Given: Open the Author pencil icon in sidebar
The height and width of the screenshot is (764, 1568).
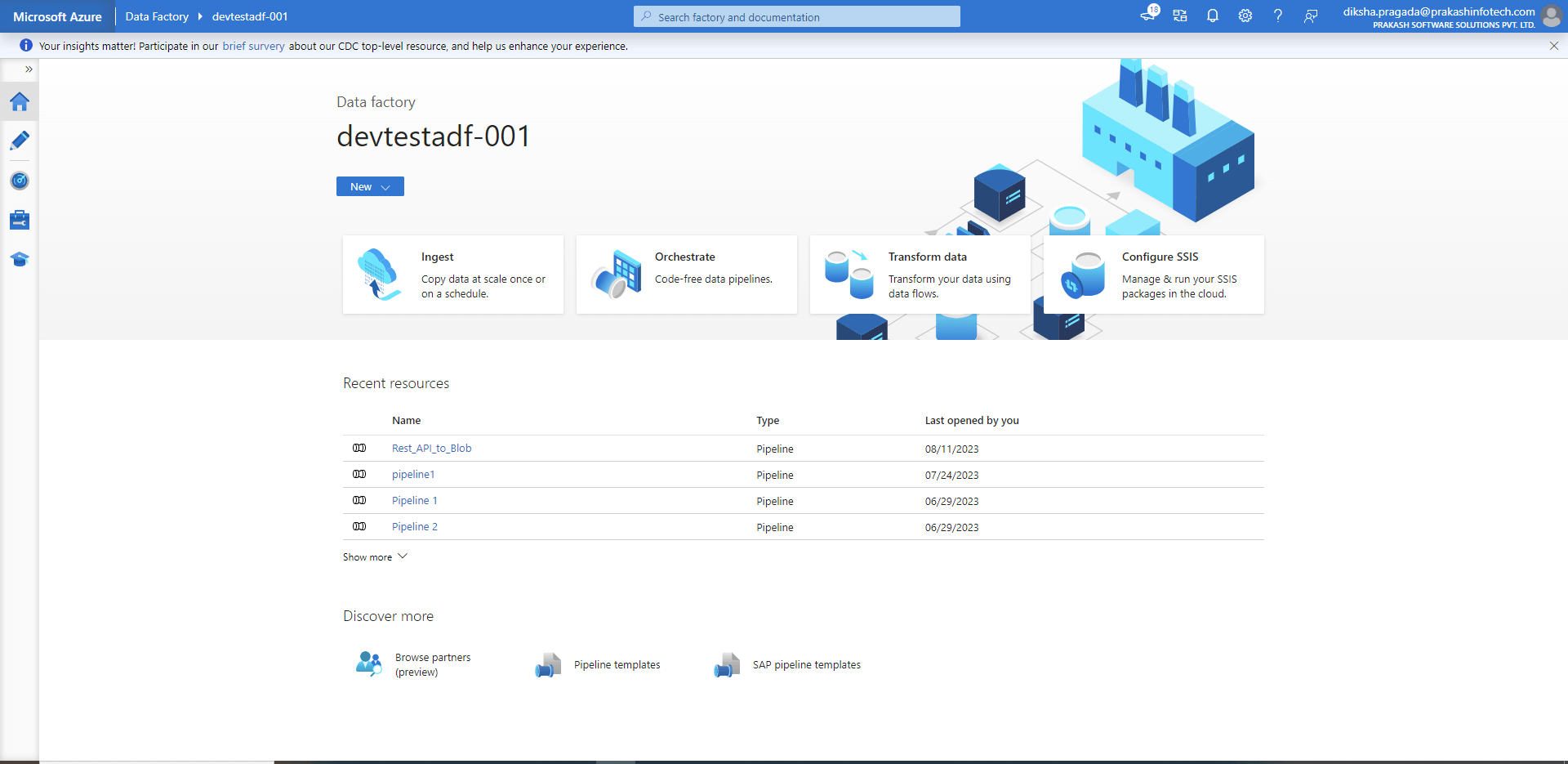Looking at the screenshot, I should (x=20, y=141).
